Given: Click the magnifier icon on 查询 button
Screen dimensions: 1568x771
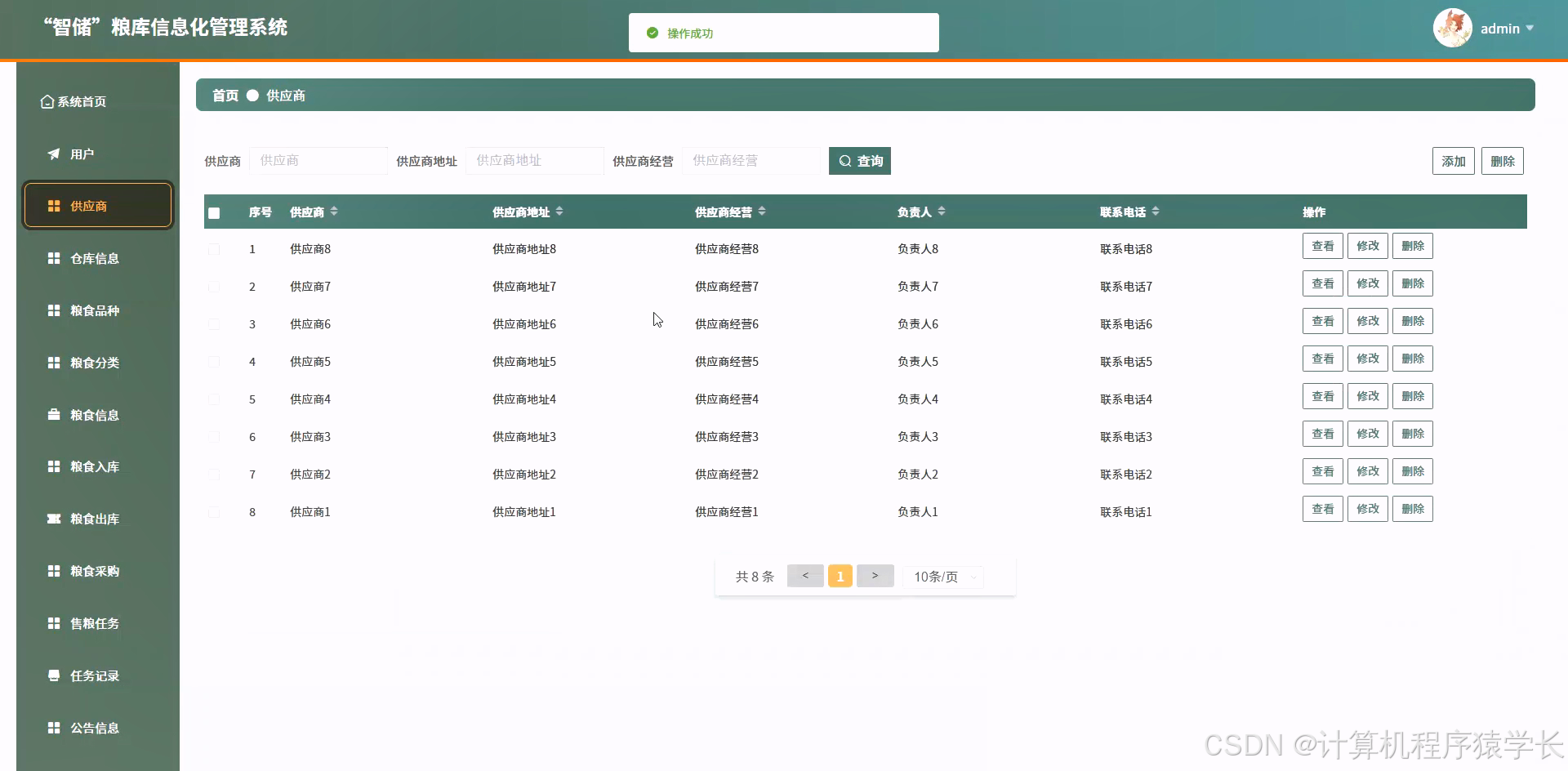Looking at the screenshot, I should coord(846,161).
